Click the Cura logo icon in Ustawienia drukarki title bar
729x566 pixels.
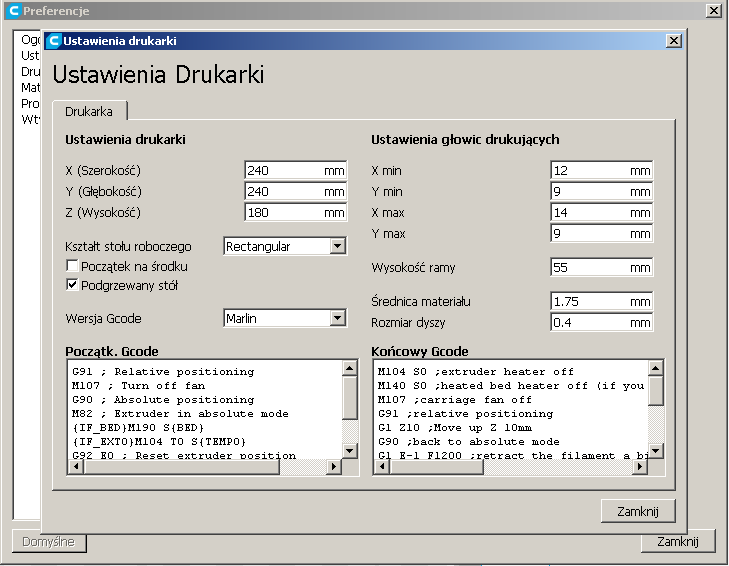pyautogui.click(x=55, y=41)
